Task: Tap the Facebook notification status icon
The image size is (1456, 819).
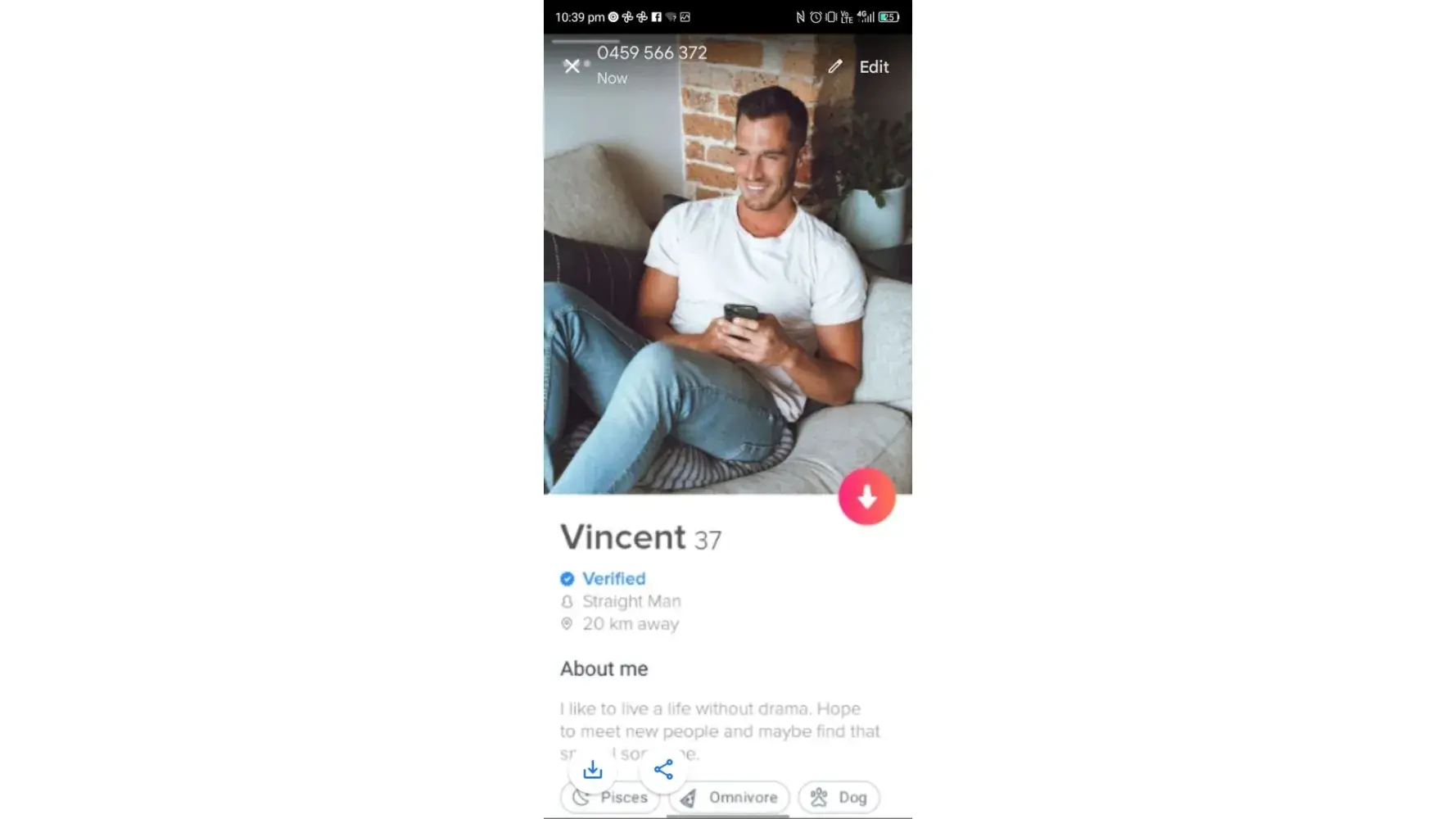Action: pyautogui.click(x=656, y=16)
